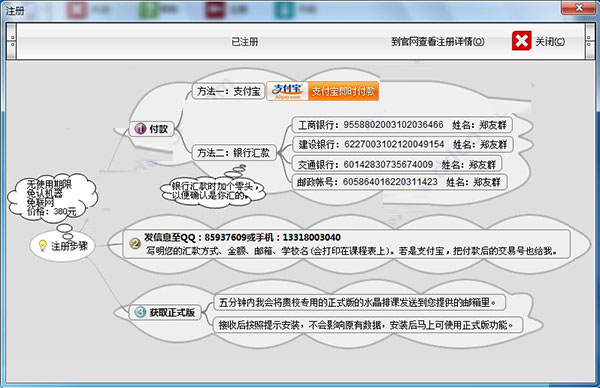Screen dimensions: 600x388
Task: Click the 已注册 status text
Action: pos(245,41)
